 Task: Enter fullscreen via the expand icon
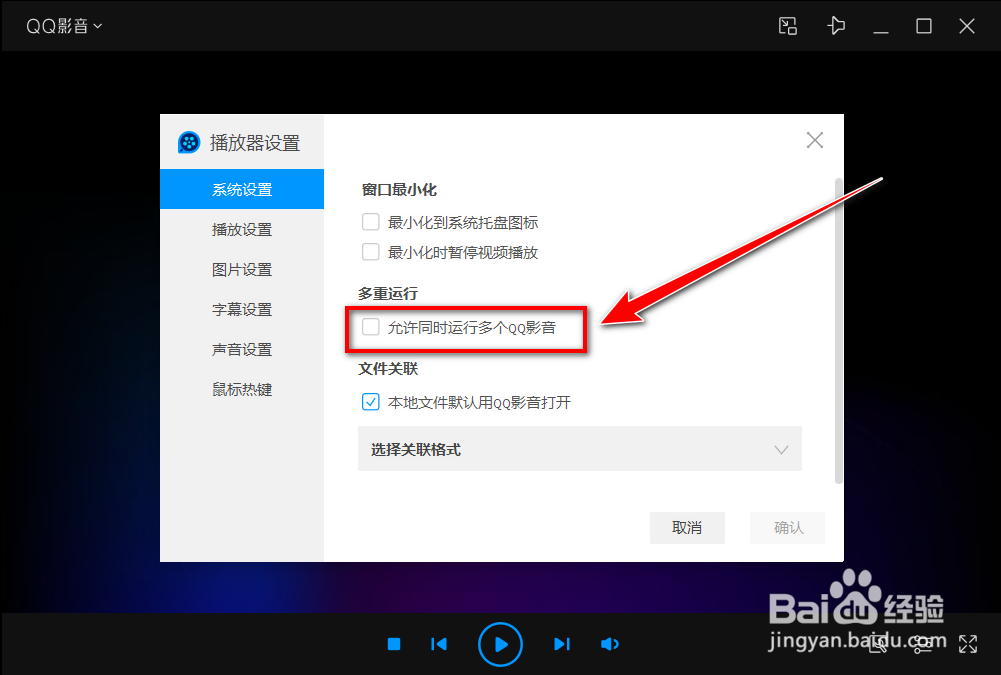[967, 644]
